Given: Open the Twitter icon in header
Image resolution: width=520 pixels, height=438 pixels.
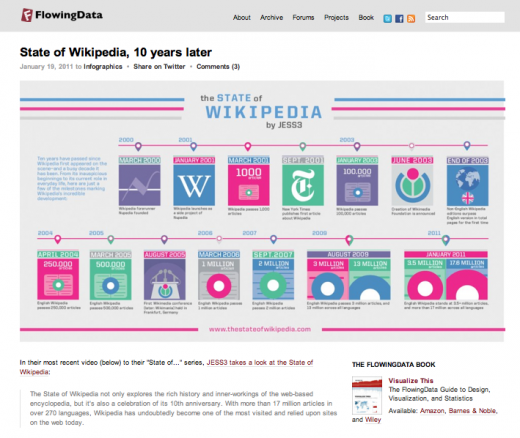Looking at the screenshot, I should (387, 18).
